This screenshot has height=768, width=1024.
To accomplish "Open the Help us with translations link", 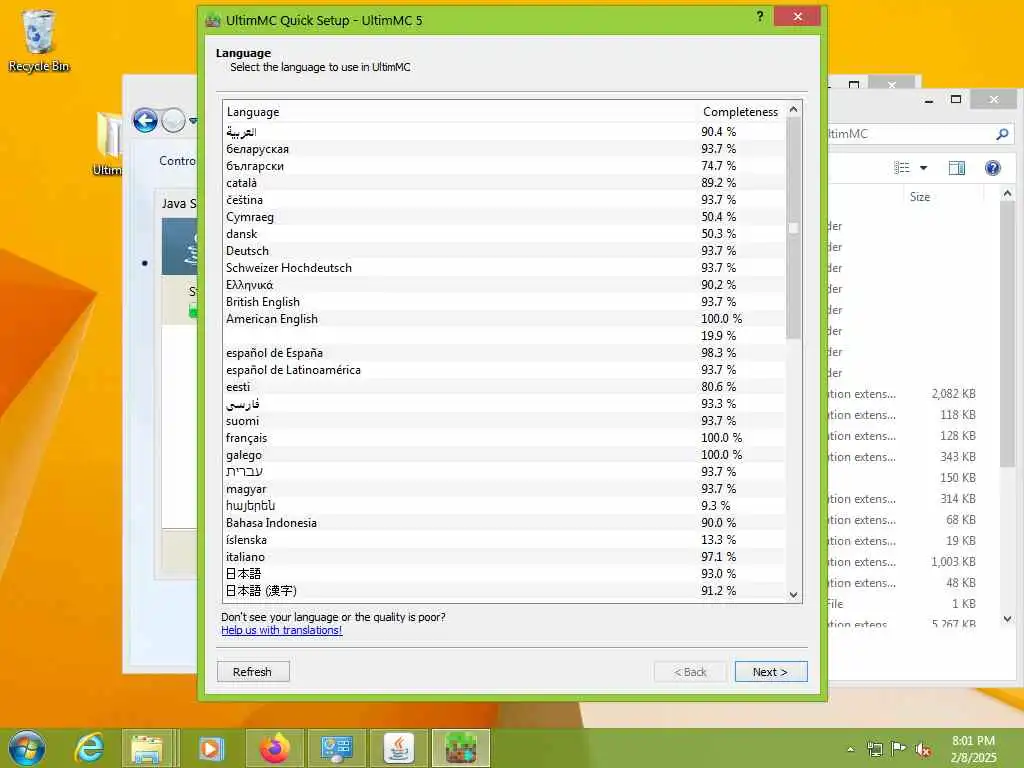I will 281,630.
